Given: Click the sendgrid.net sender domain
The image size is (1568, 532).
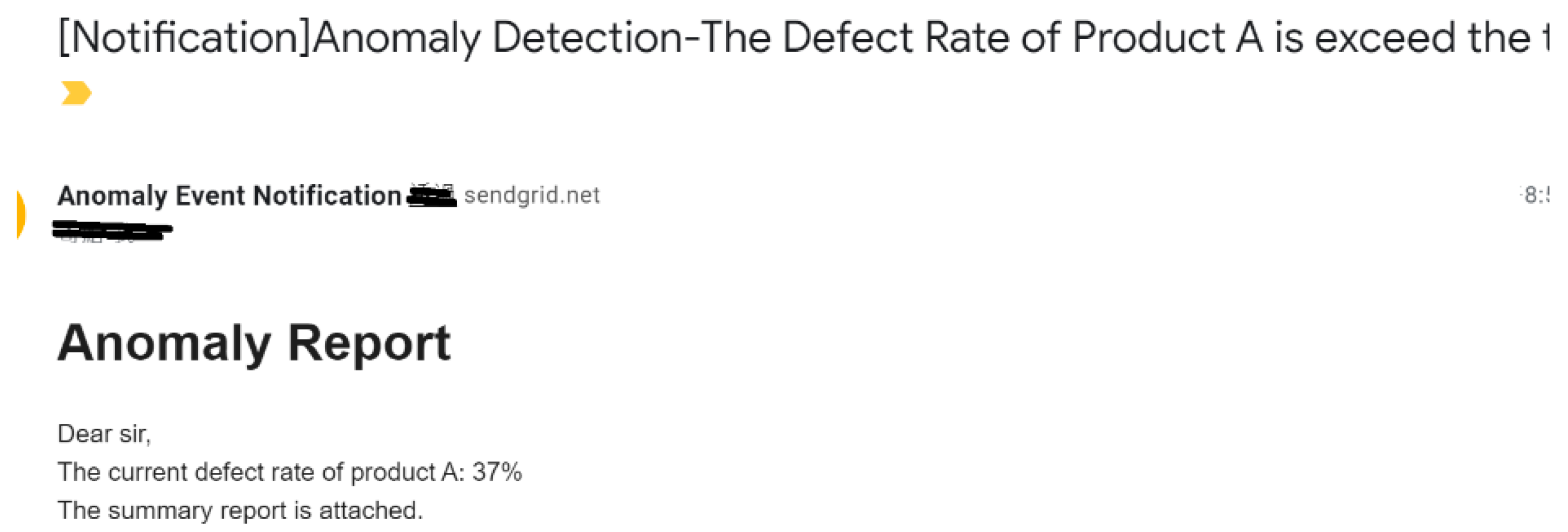Looking at the screenshot, I should (x=531, y=195).
